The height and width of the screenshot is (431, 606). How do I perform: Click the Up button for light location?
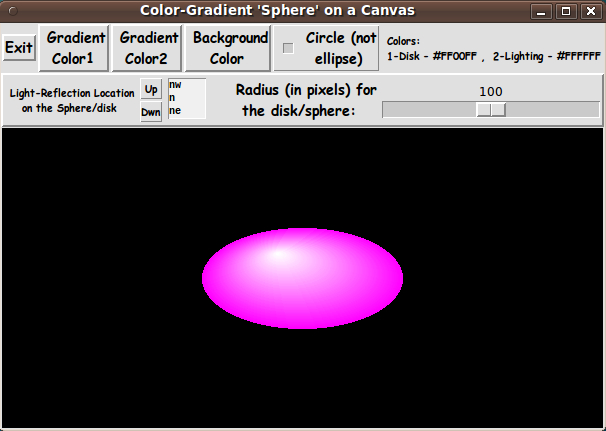point(151,90)
